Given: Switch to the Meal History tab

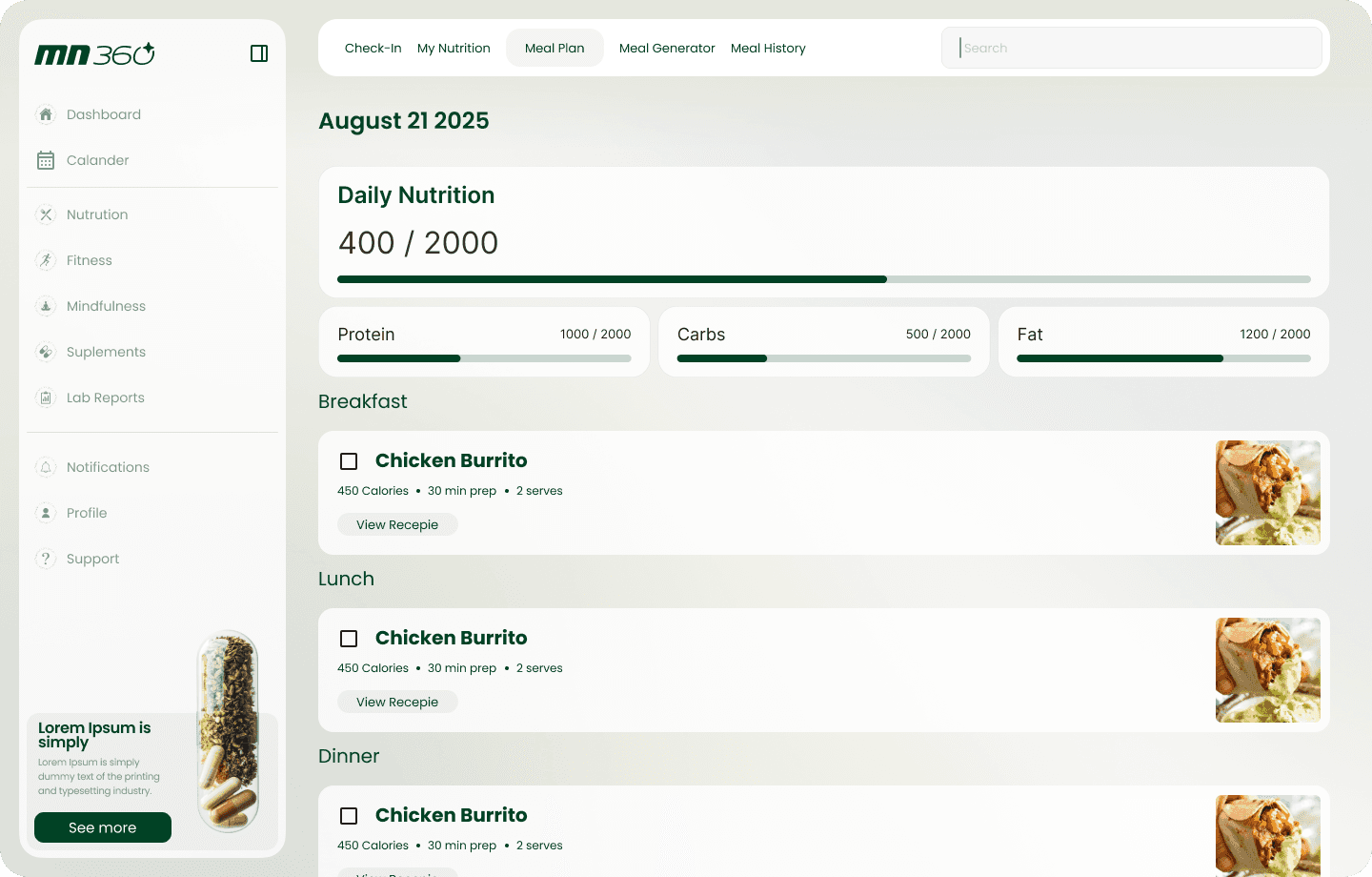Looking at the screenshot, I should coord(768,48).
